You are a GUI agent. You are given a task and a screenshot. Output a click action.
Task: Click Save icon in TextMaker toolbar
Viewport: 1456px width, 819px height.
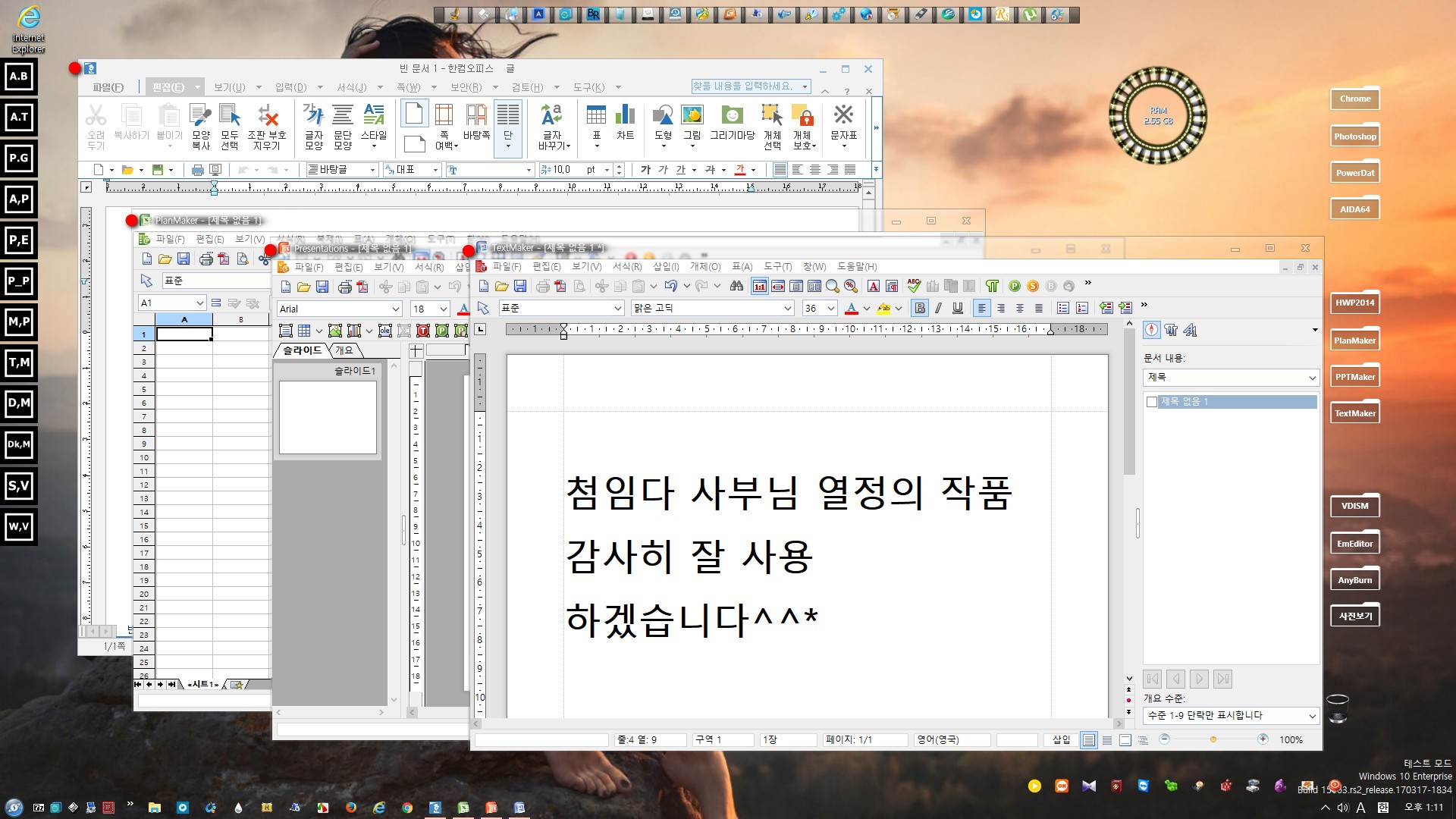coord(520,286)
